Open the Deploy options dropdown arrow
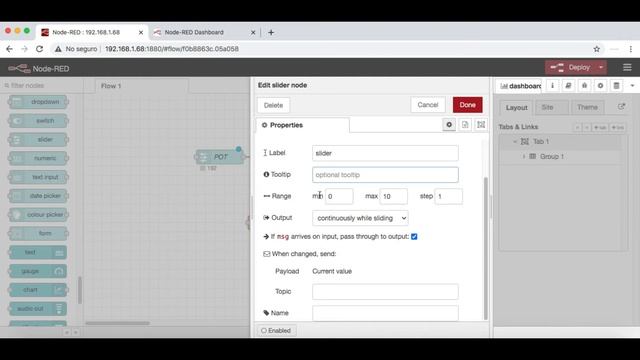The width and height of the screenshot is (640, 360). coord(601,67)
